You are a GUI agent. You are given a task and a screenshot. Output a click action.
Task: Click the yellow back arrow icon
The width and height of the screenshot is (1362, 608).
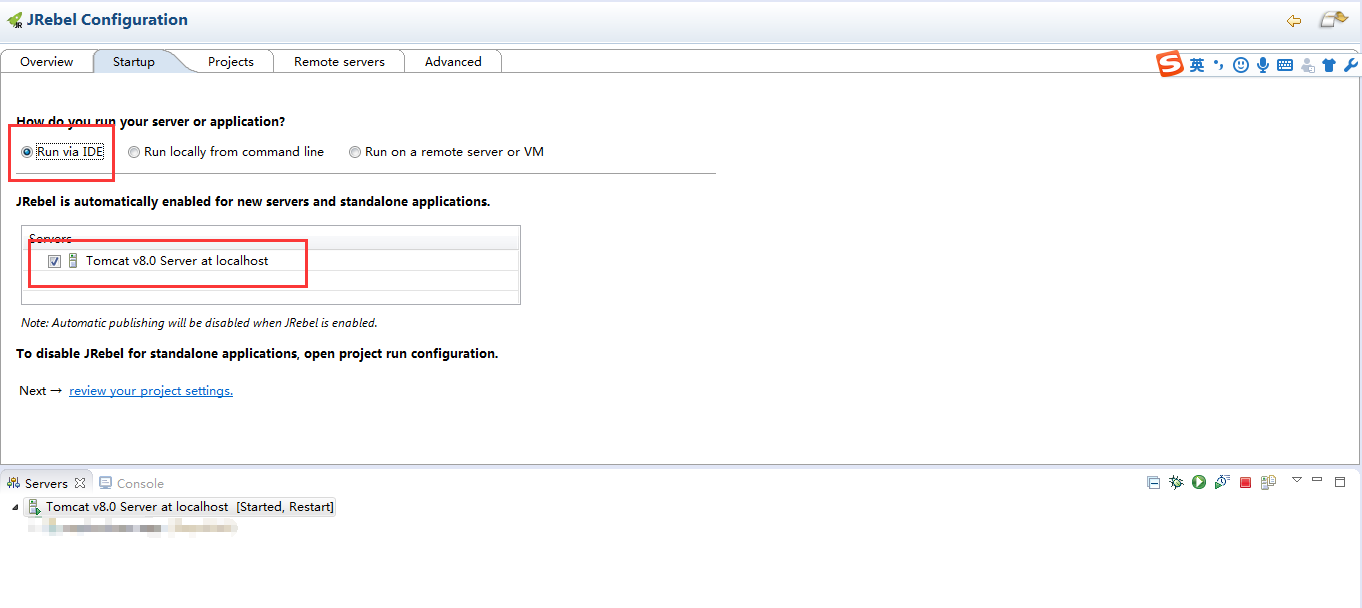(1294, 20)
